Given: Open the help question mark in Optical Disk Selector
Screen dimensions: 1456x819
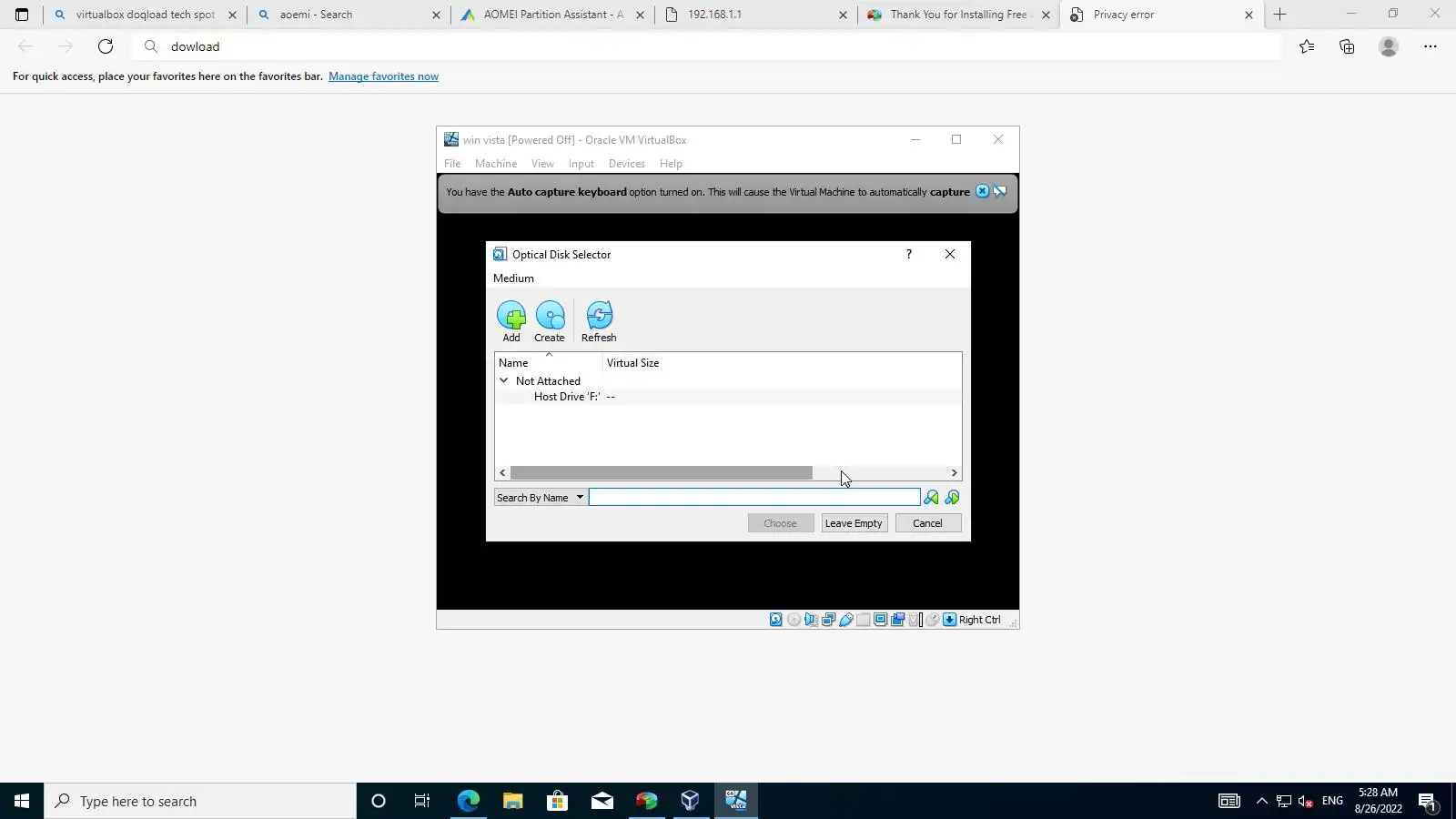Looking at the screenshot, I should (x=908, y=254).
